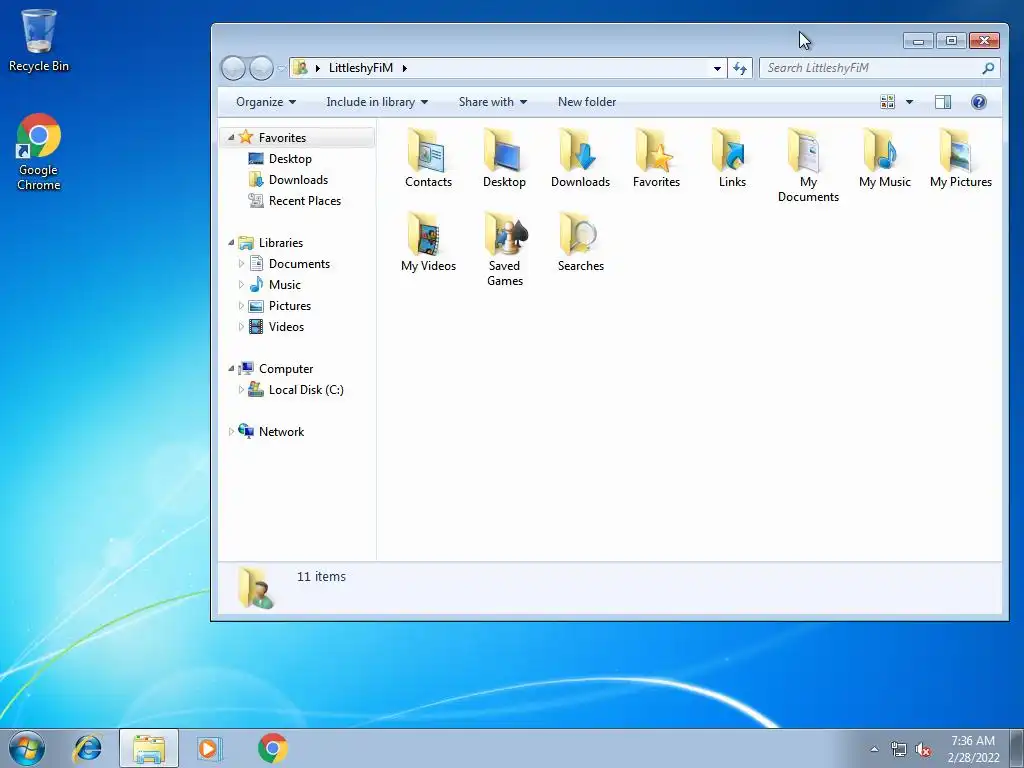Click the Refresh button beside address bar
Screen dimensions: 1024x768
(x=739, y=68)
